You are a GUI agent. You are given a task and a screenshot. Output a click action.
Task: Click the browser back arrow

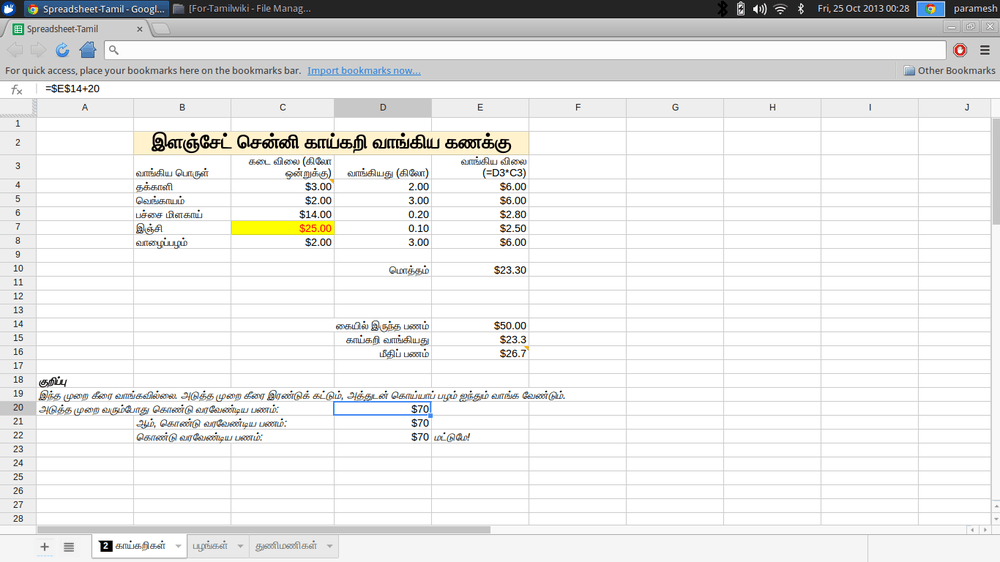[15, 50]
